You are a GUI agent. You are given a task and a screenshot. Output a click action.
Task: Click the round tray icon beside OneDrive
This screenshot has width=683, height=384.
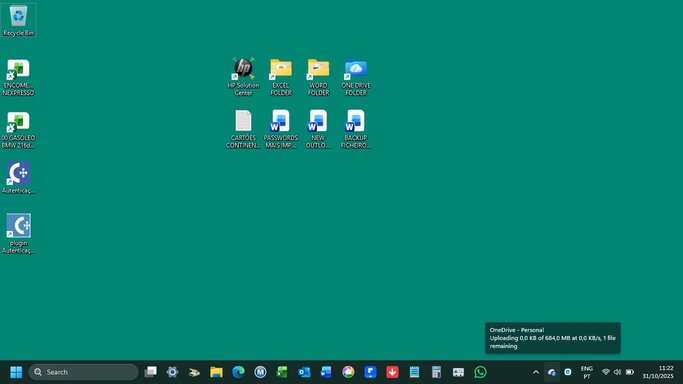pos(568,372)
